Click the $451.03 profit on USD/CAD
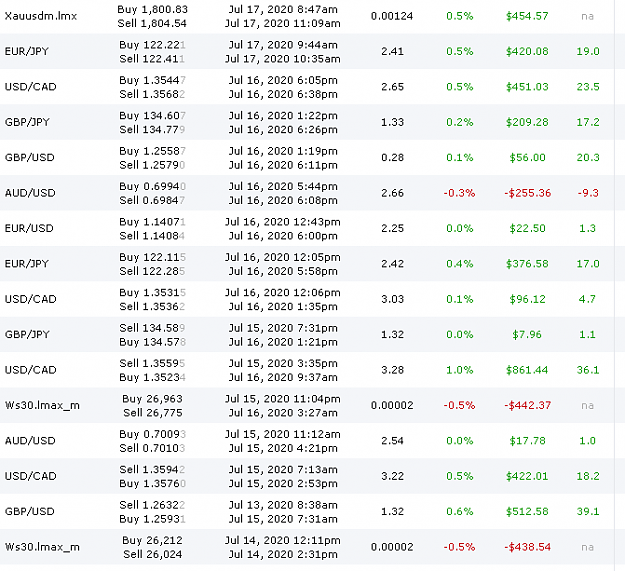 tap(527, 87)
